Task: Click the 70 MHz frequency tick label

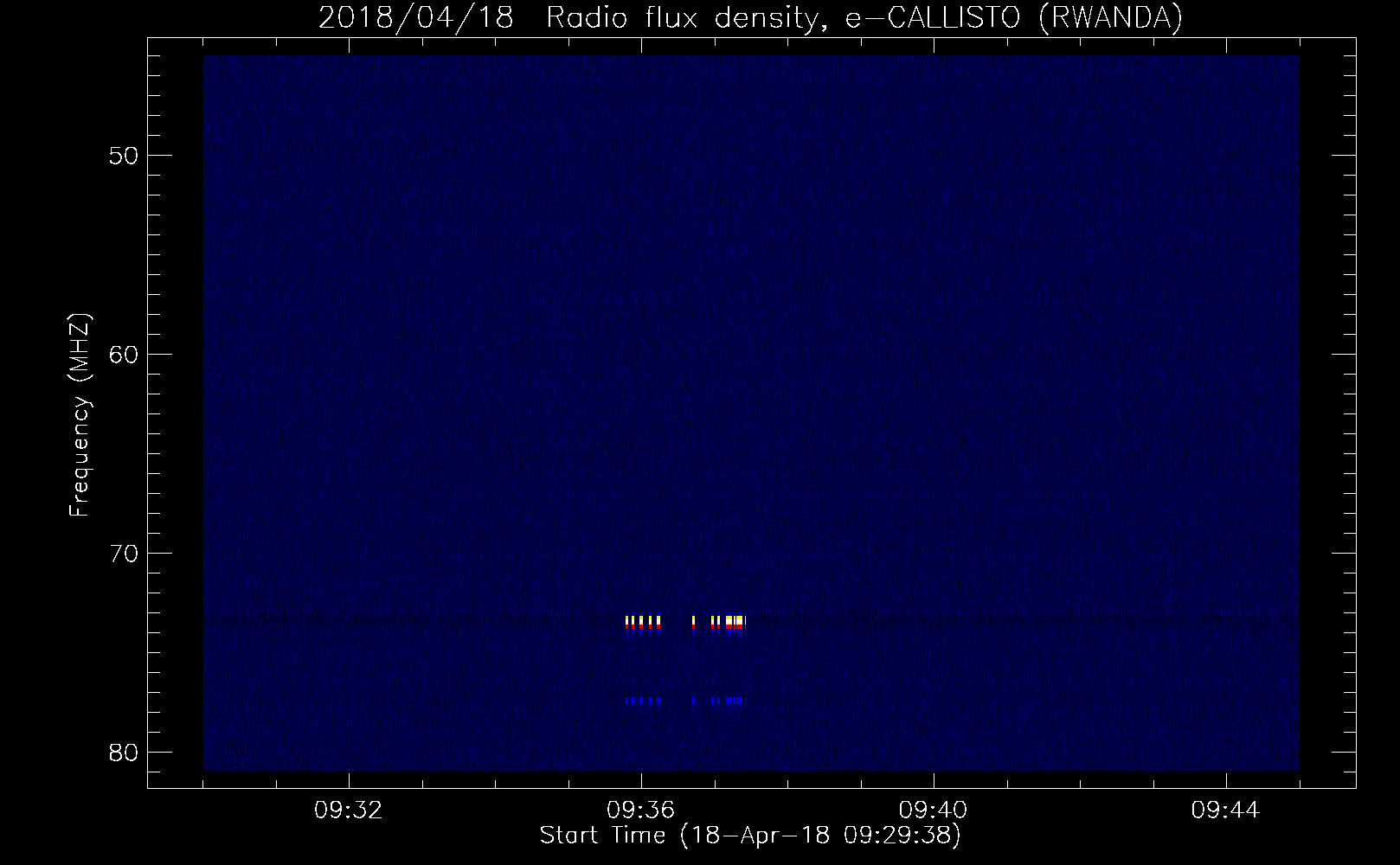Action: tap(123, 553)
